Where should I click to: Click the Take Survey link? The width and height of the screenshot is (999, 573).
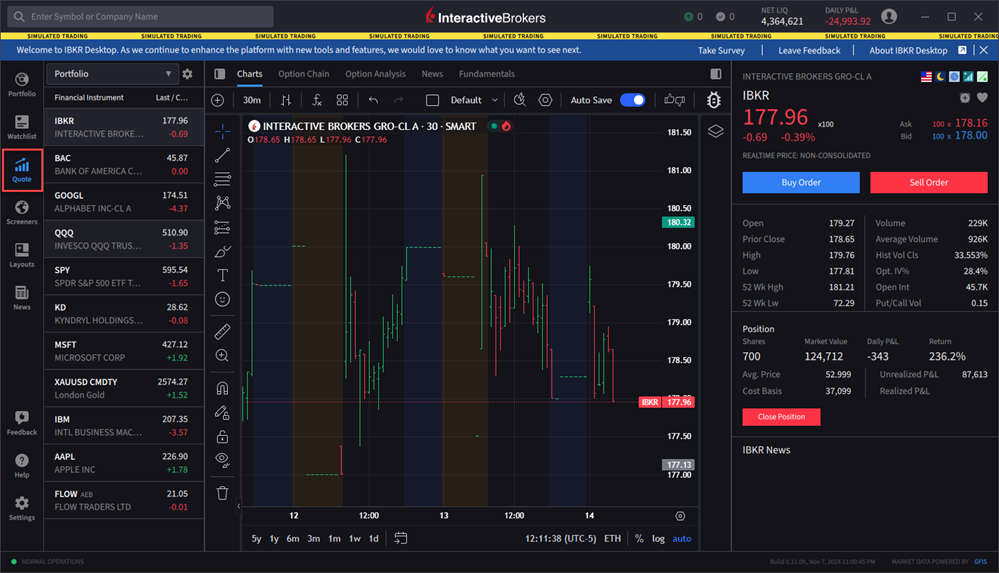pos(721,50)
